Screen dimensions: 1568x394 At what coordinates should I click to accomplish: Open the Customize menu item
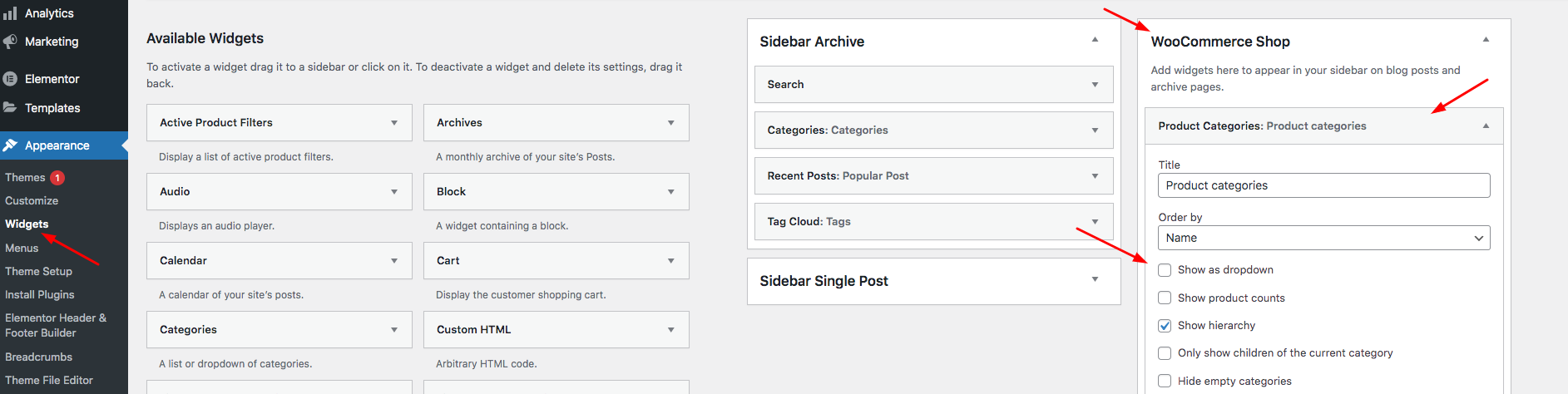[x=32, y=200]
